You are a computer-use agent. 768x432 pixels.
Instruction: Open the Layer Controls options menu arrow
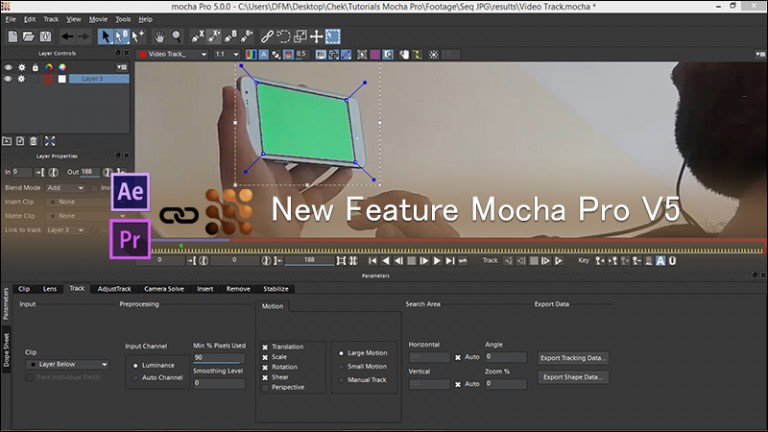121,68
